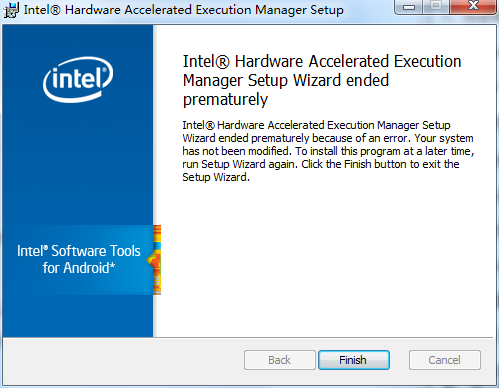Click the blank white area below the error message

click(323, 260)
